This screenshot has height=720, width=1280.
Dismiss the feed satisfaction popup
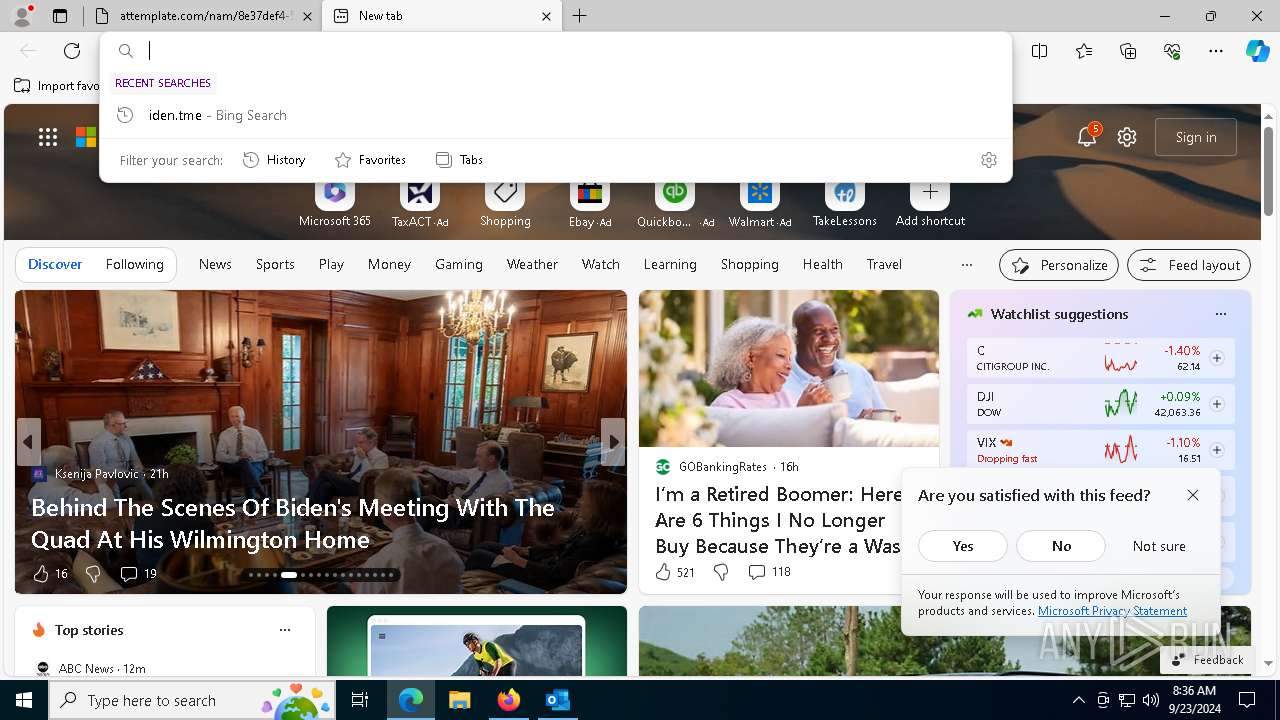click(x=1193, y=495)
